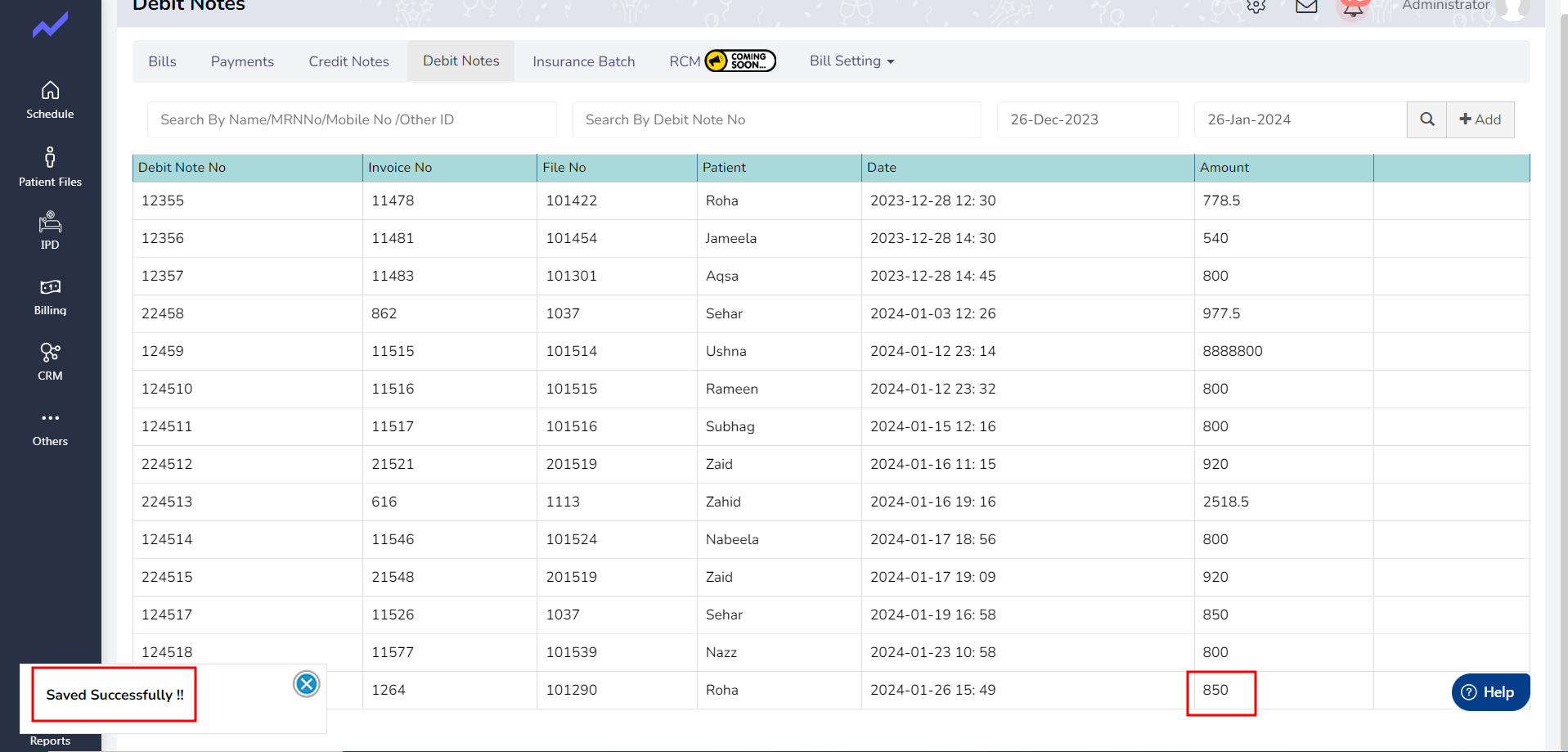Select debit note 22458
This screenshot has width=1568, height=752.
click(x=163, y=313)
